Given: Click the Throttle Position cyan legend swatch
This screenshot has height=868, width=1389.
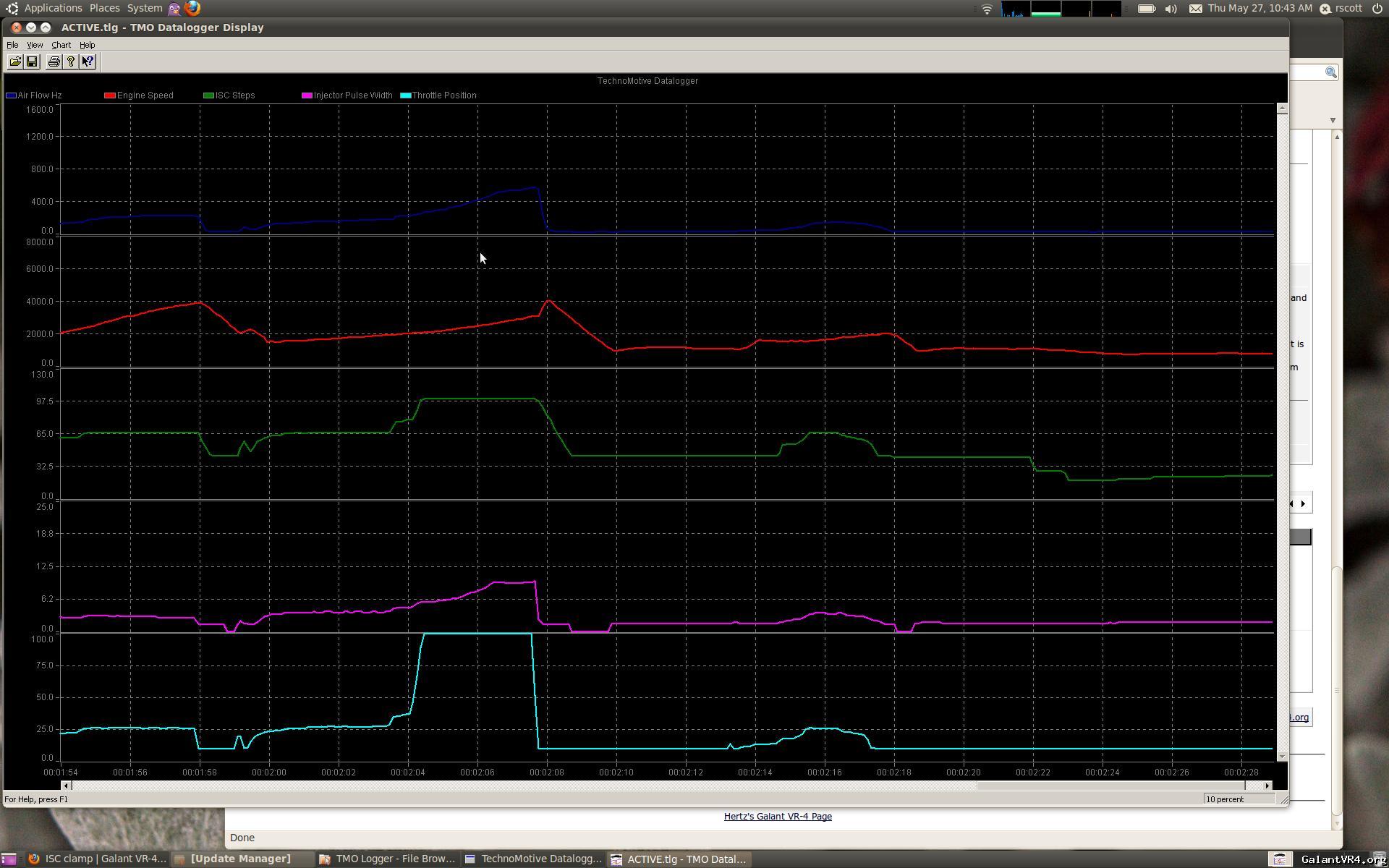Looking at the screenshot, I should (x=405, y=95).
